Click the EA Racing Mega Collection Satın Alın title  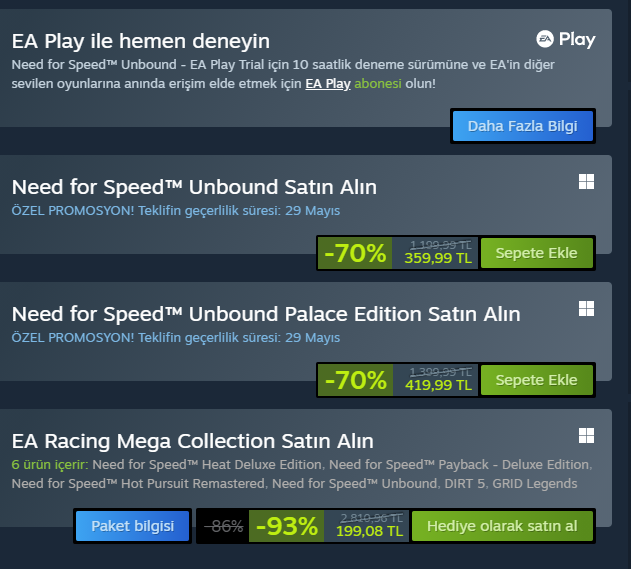192,441
